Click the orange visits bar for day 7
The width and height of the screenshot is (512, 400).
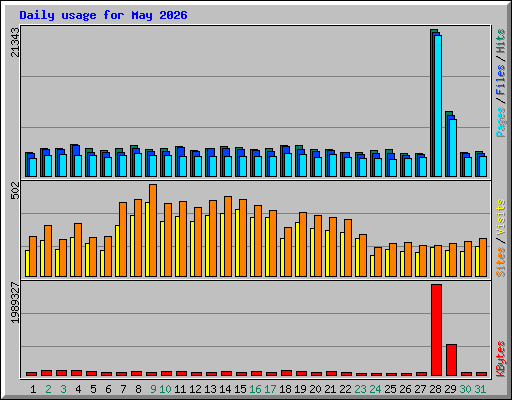[123, 239]
